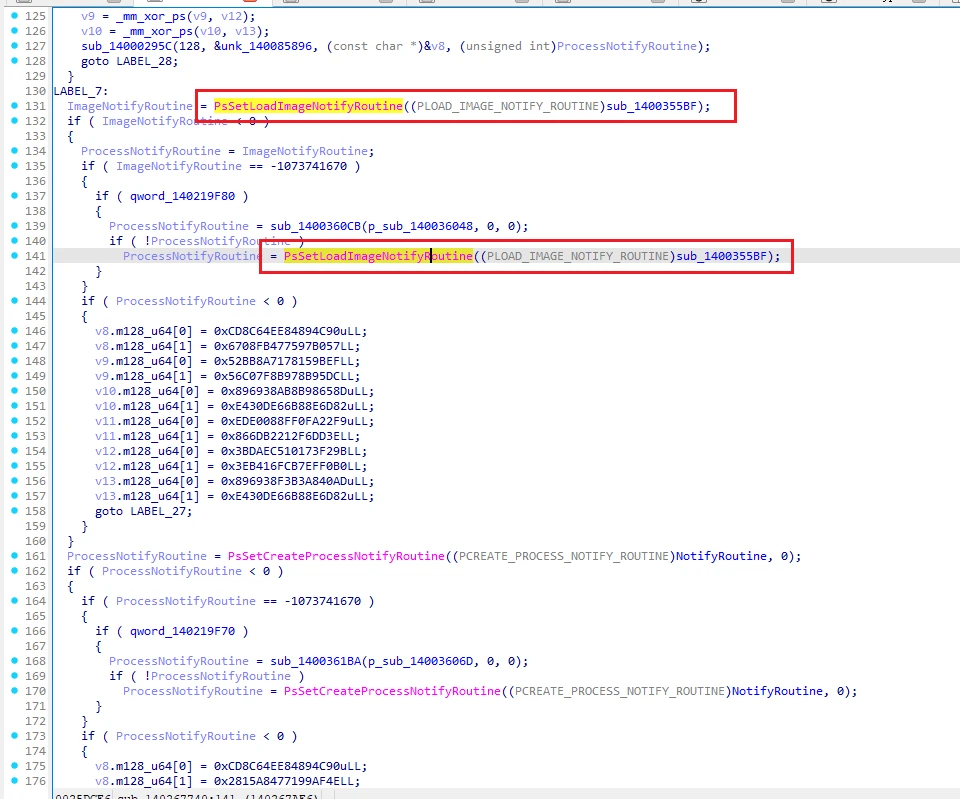Click PsSetLoadImageNotifyRoutine on line 131
This screenshot has height=799, width=960.
click(x=308, y=106)
